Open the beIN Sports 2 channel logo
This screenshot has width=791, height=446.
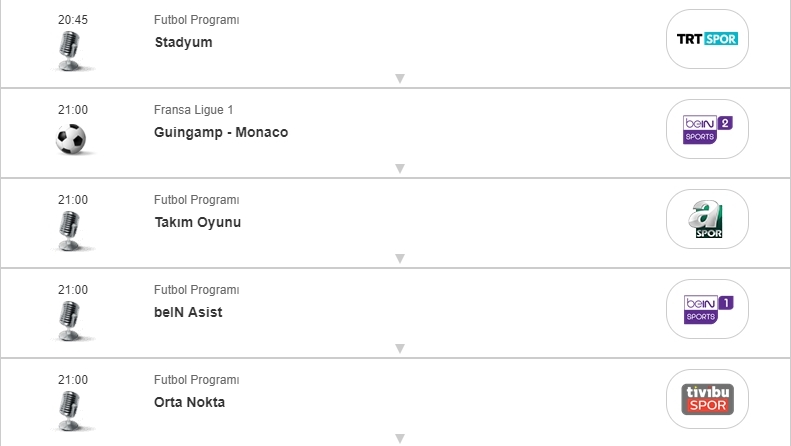click(707, 129)
